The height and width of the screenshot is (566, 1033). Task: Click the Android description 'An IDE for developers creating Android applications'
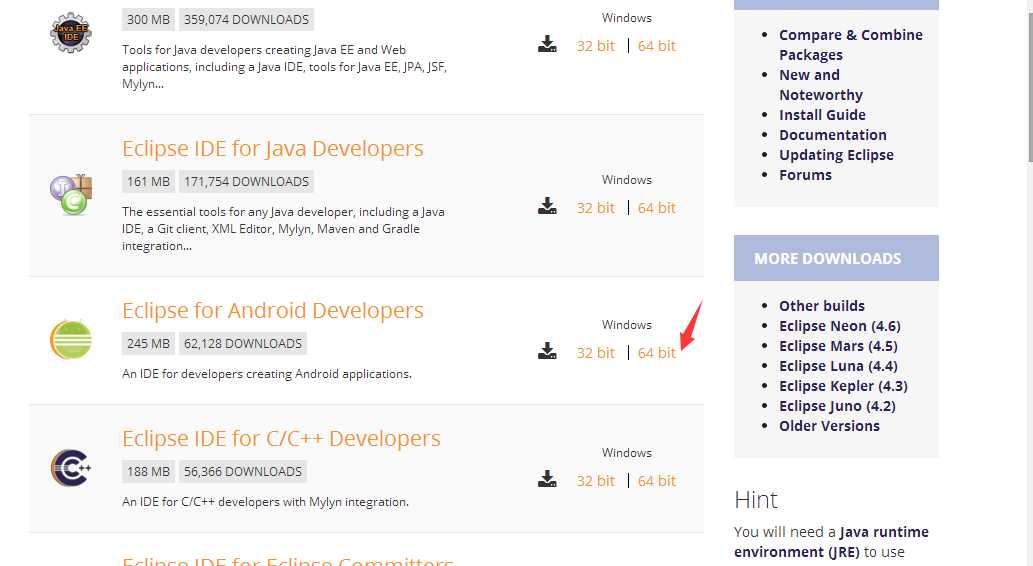point(267,374)
